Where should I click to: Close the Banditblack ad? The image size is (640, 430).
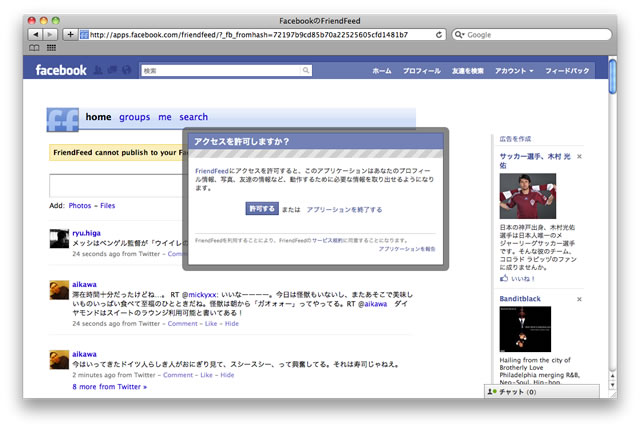click(x=579, y=299)
